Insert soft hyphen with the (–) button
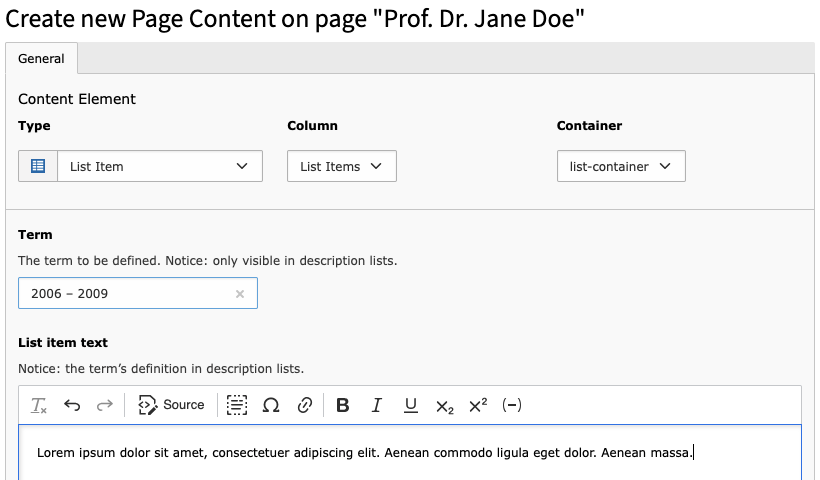The height and width of the screenshot is (480, 820). click(511, 405)
